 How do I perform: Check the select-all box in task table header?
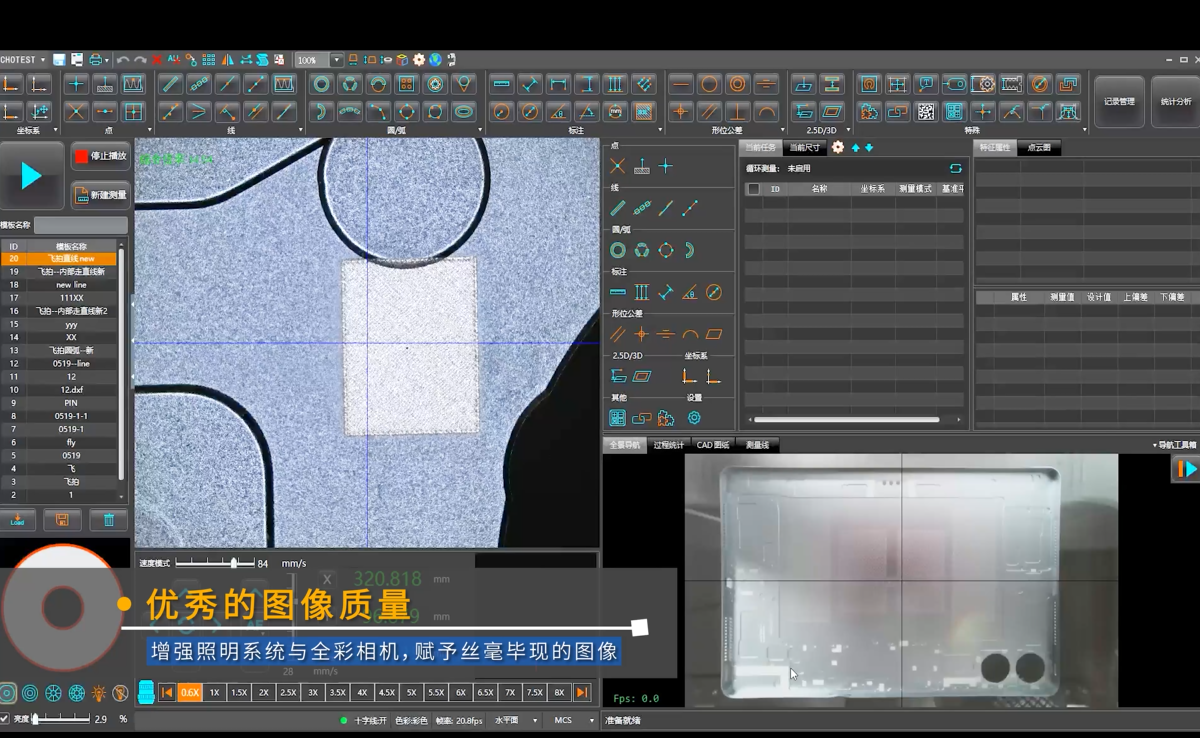point(754,188)
